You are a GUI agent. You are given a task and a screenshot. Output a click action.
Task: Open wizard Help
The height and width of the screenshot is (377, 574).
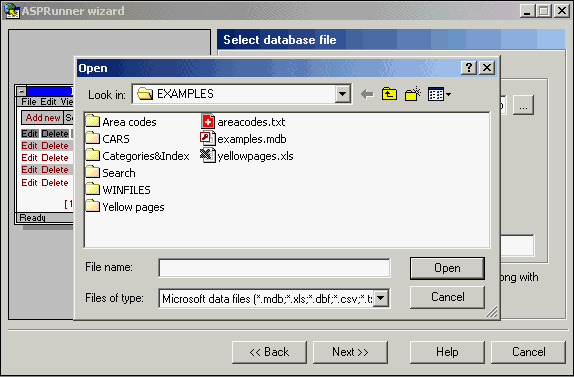447,352
